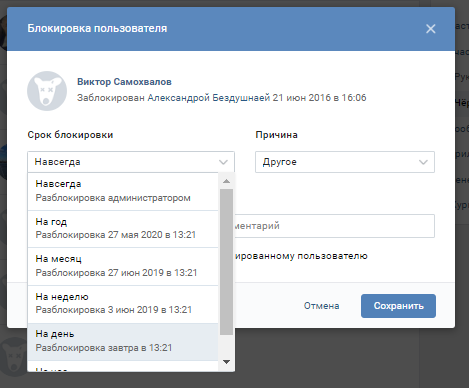Close the user blocking dialog
469x388 pixels.
click(430, 29)
